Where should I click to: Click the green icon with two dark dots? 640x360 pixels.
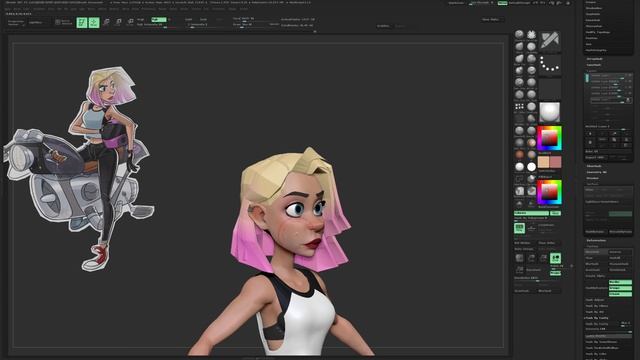[555, 258]
